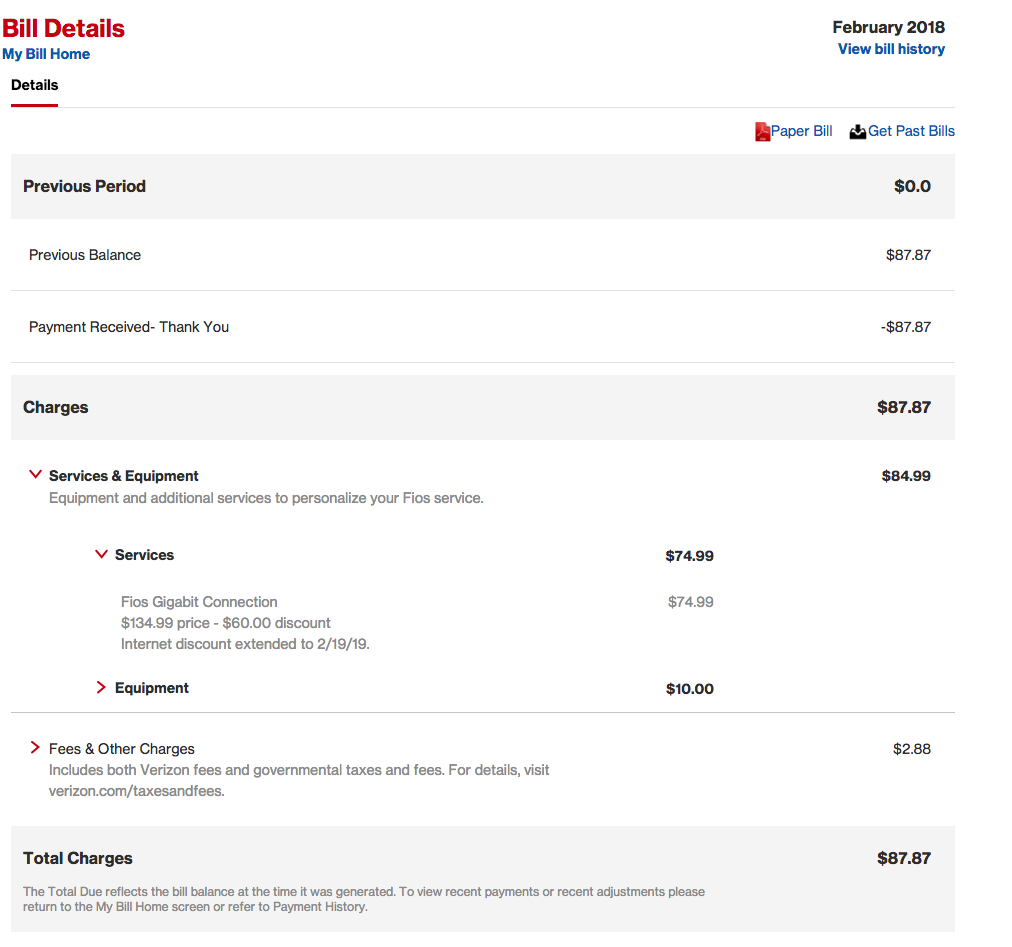The height and width of the screenshot is (947, 1012).
Task: Expand the Fees & Other Charges chevron
Action: click(36, 748)
